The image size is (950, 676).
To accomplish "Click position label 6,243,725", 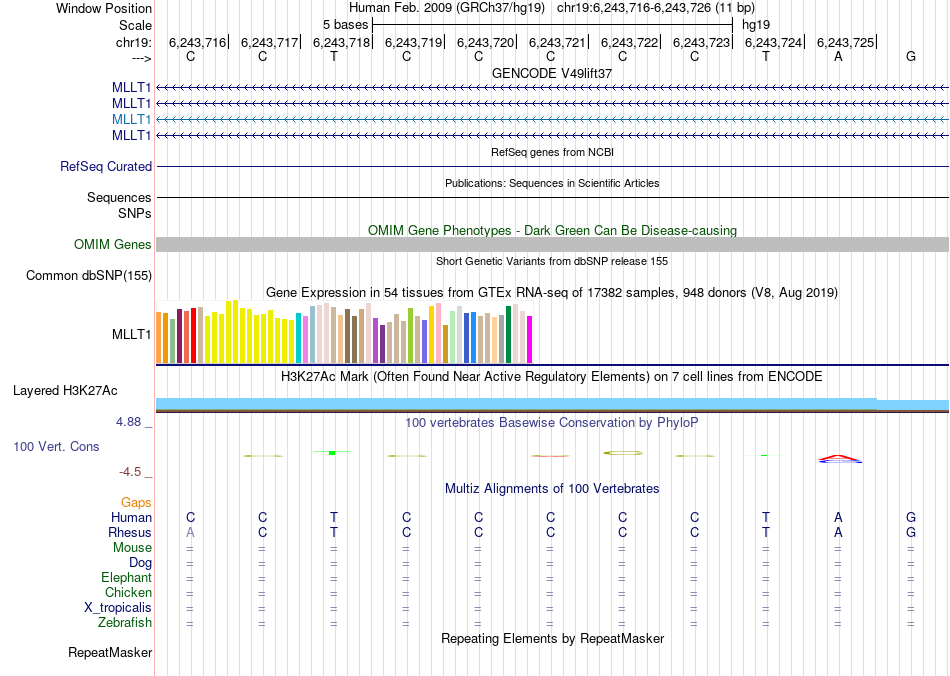I will 846,42.
